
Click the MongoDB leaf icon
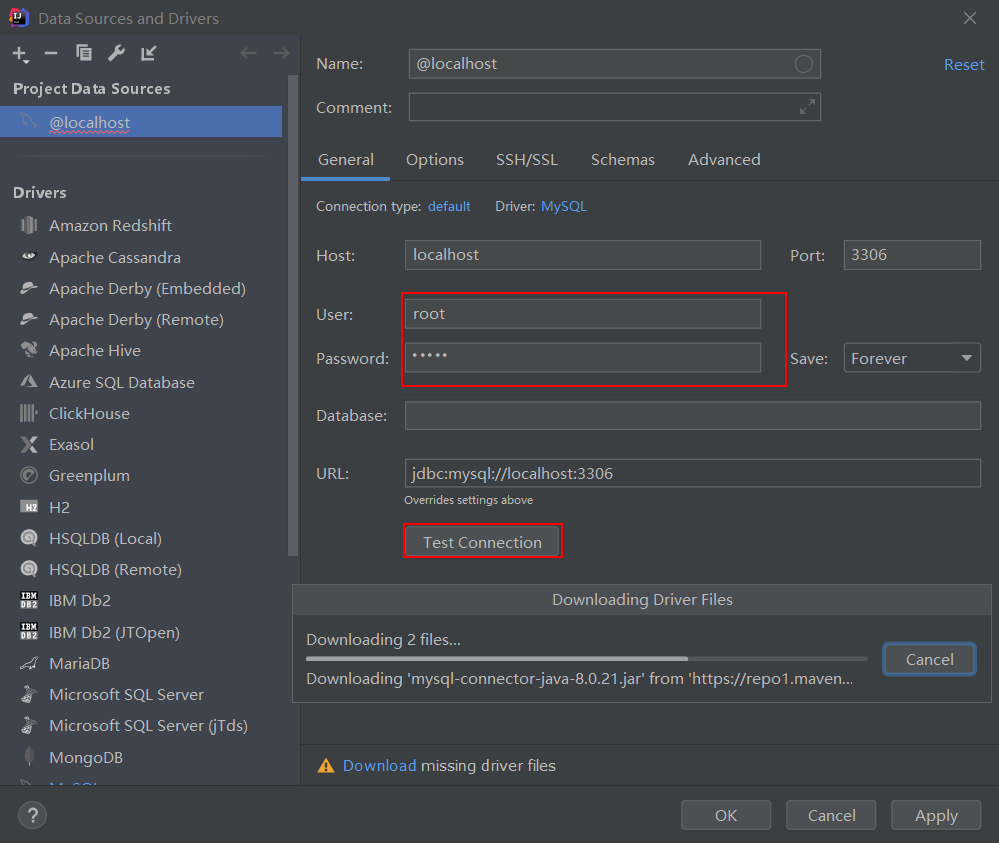[x=29, y=756]
